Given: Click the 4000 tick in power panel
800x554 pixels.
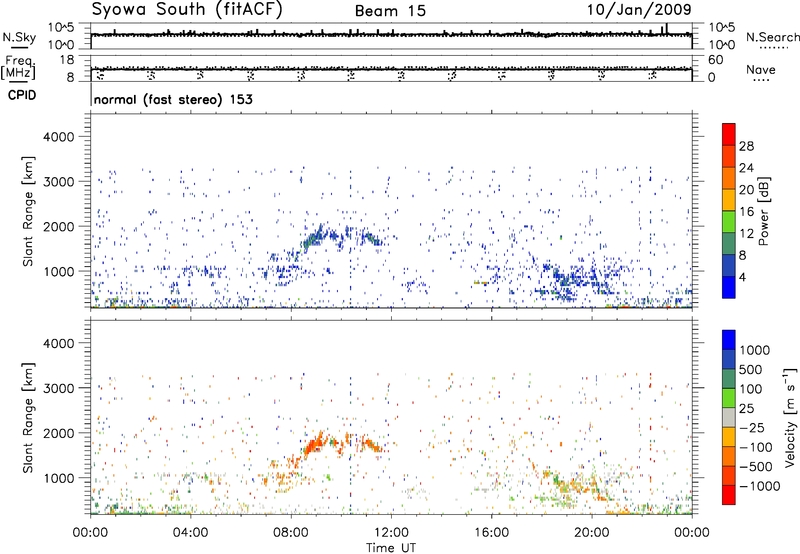Looking at the screenshot, I should click(x=58, y=137).
